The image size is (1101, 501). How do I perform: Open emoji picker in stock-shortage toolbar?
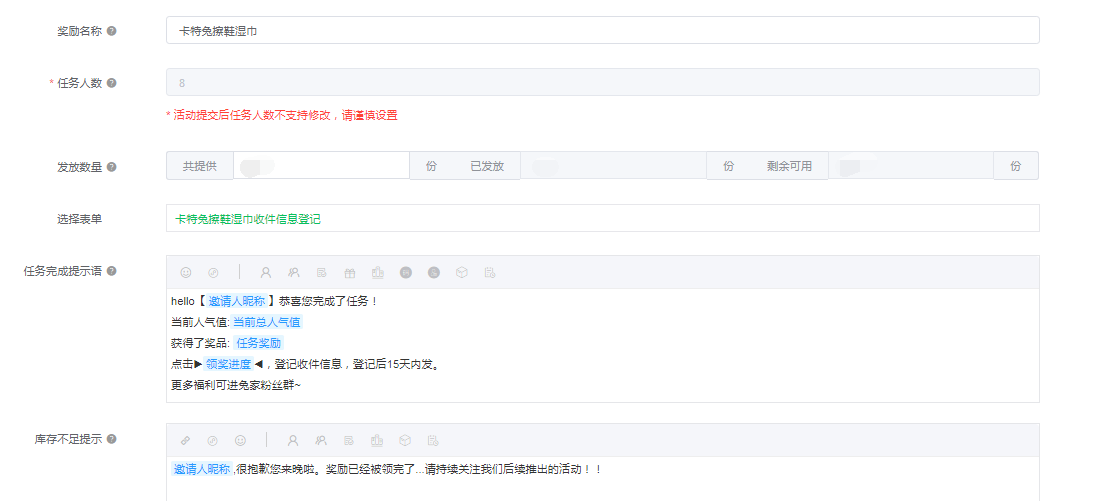(x=241, y=441)
